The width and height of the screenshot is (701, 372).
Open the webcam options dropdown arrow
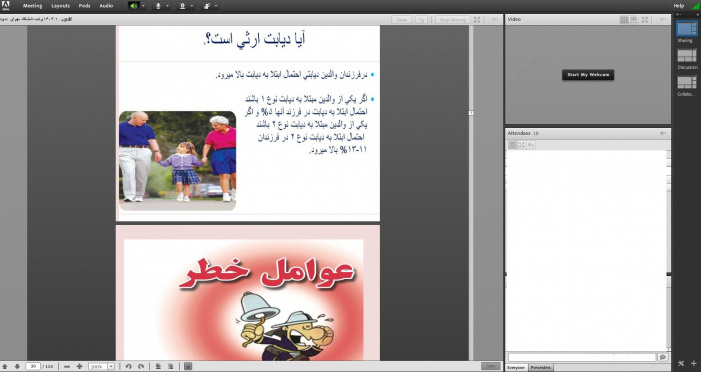(x=192, y=6)
